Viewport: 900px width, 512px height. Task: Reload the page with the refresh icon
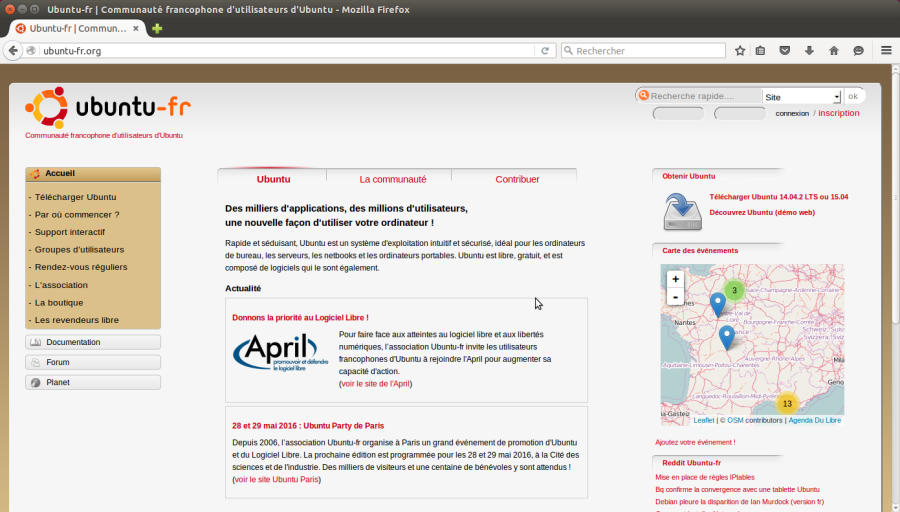click(x=545, y=51)
